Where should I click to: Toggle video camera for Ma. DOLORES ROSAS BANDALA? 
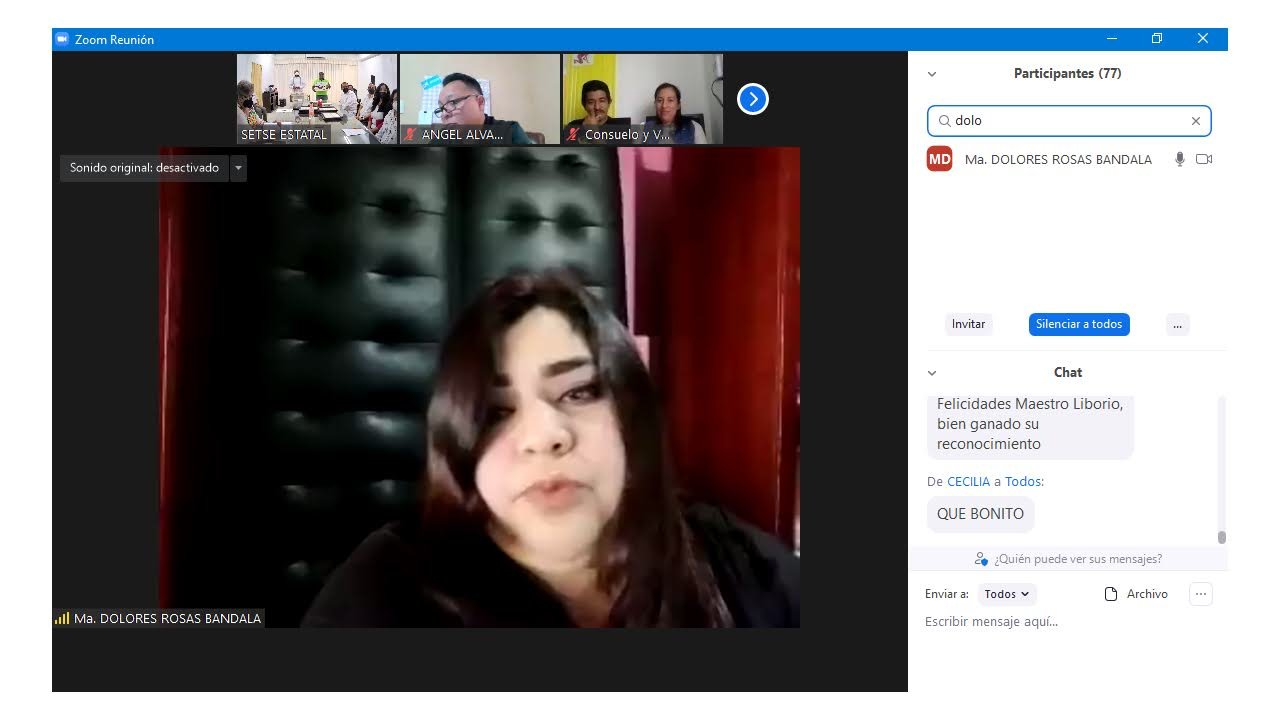coord(1204,159)
